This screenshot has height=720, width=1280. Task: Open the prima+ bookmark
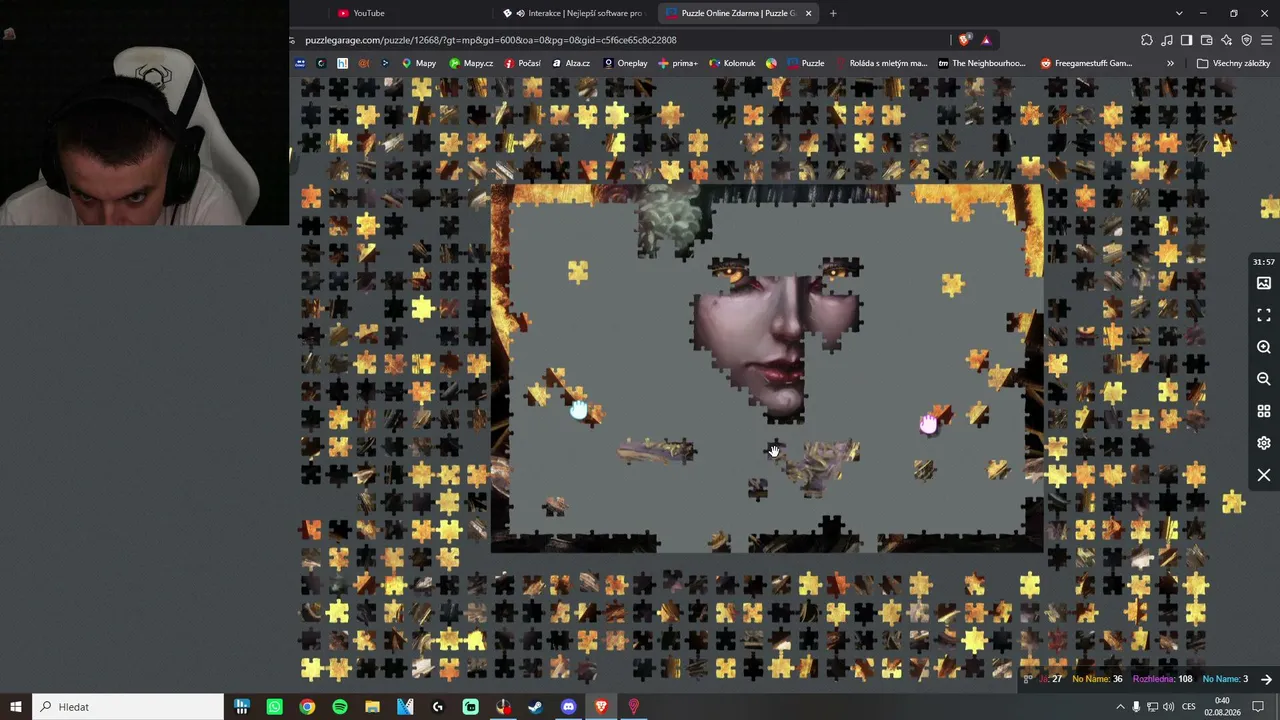678,63
